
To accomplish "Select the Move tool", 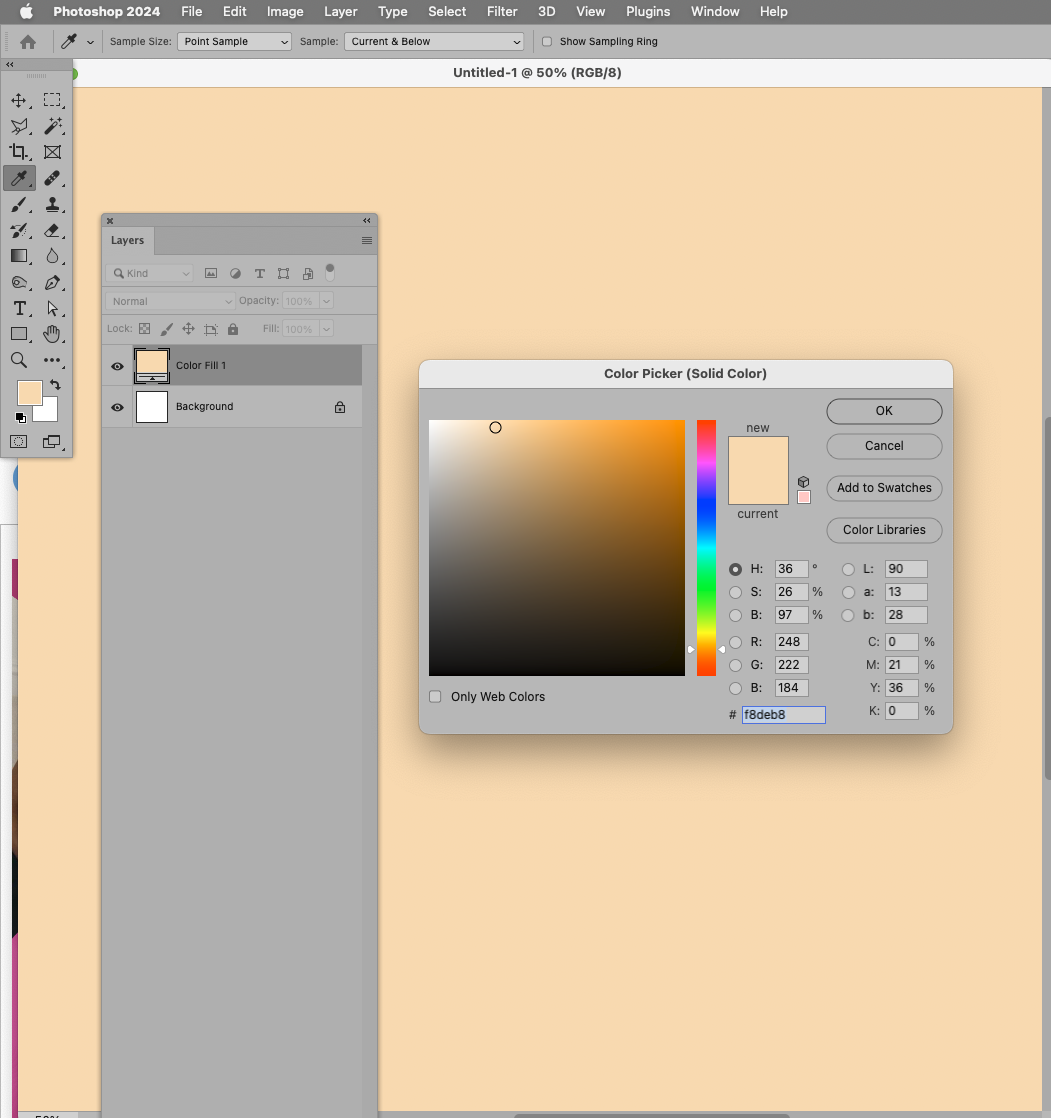I will 19,100.
